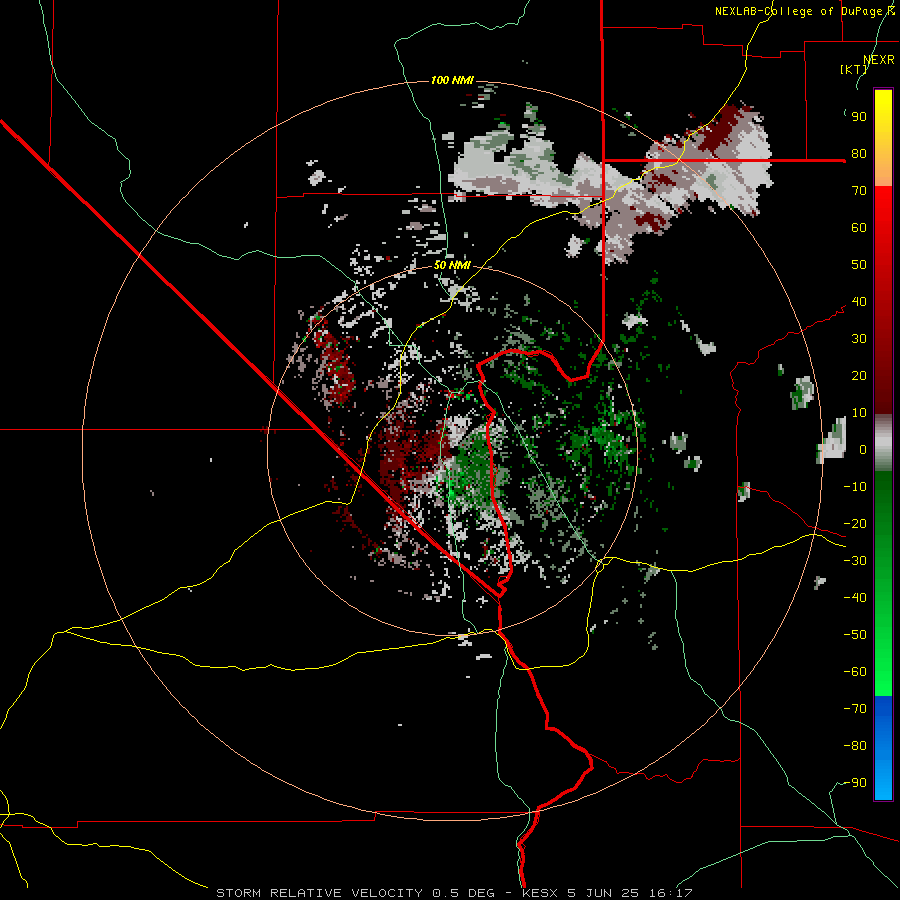This screenshot has width=900, height=900.
Task: Click the yellow top segment of color bar
Action: [x=883, y=138]
